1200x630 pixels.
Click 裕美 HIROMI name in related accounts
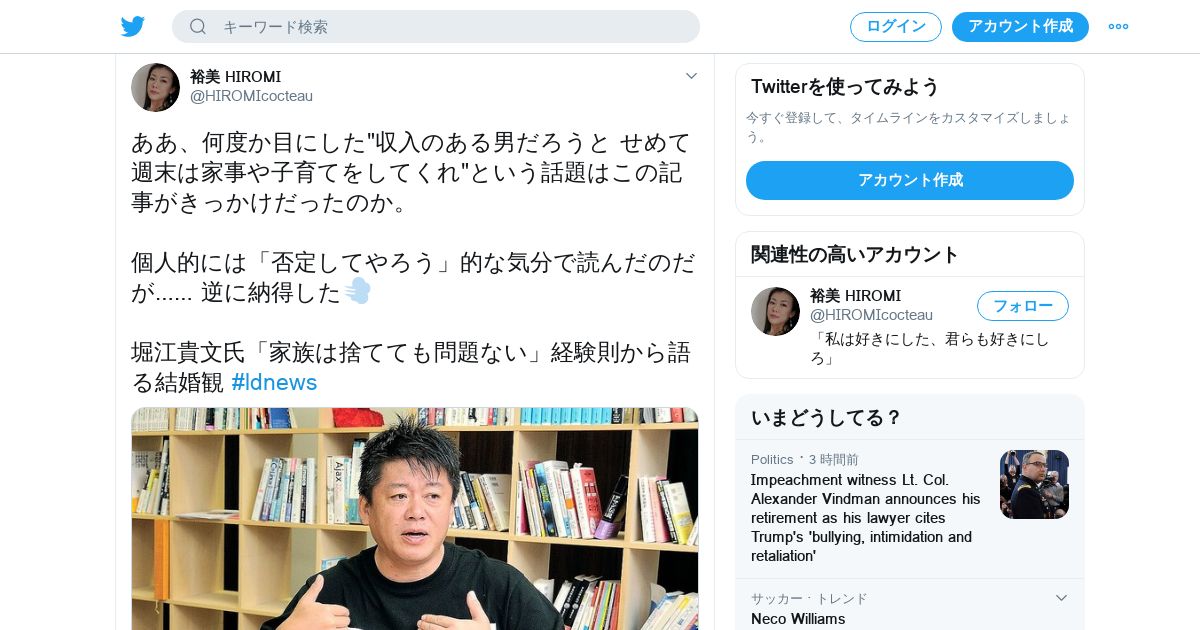coord(855,296)
